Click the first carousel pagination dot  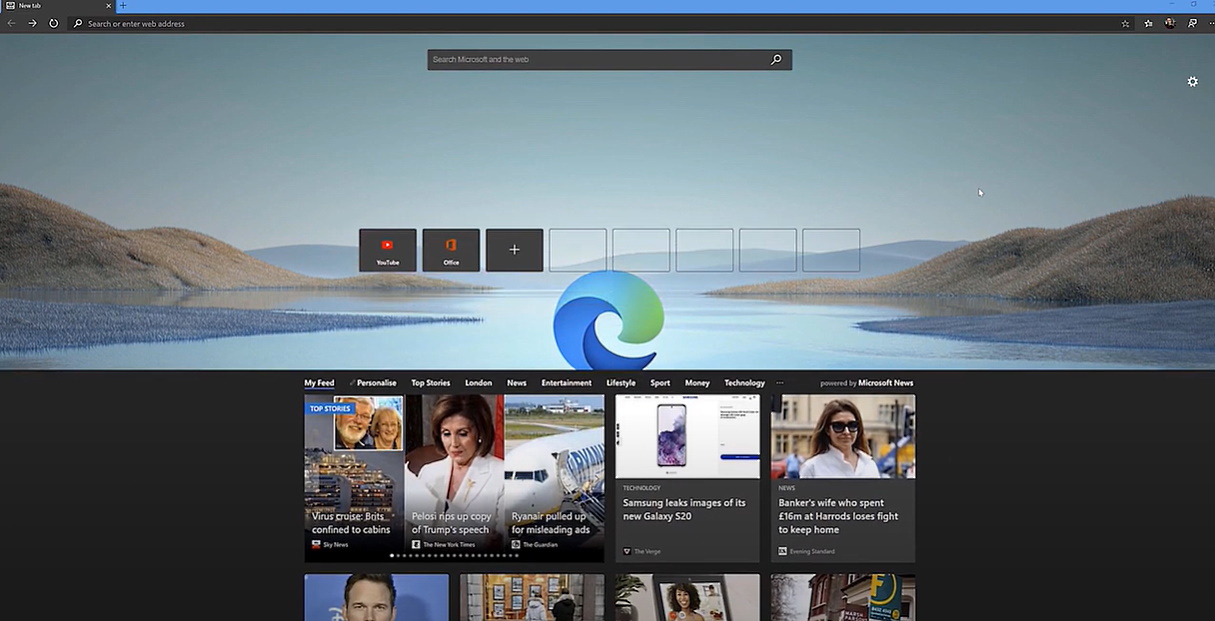pyautogui.click(x=392, y=555)
